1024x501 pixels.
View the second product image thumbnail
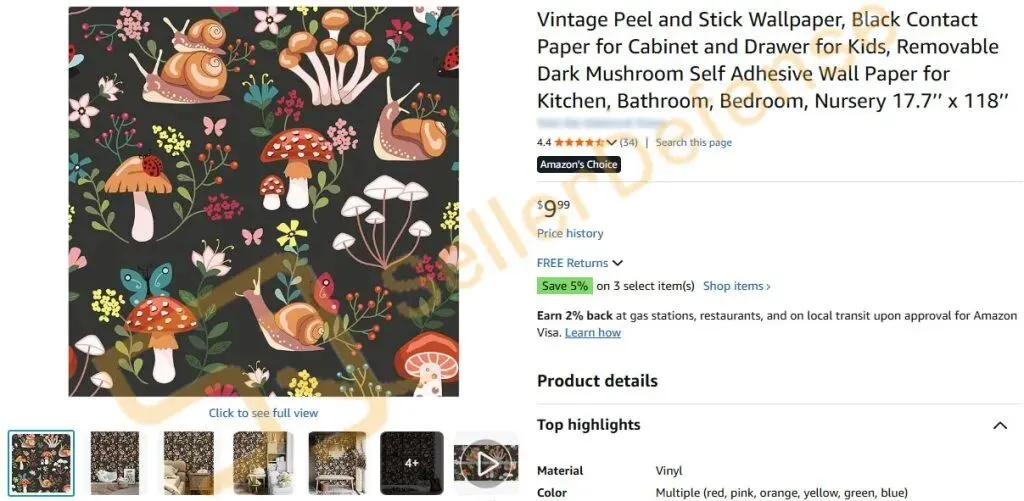(116, 463)
